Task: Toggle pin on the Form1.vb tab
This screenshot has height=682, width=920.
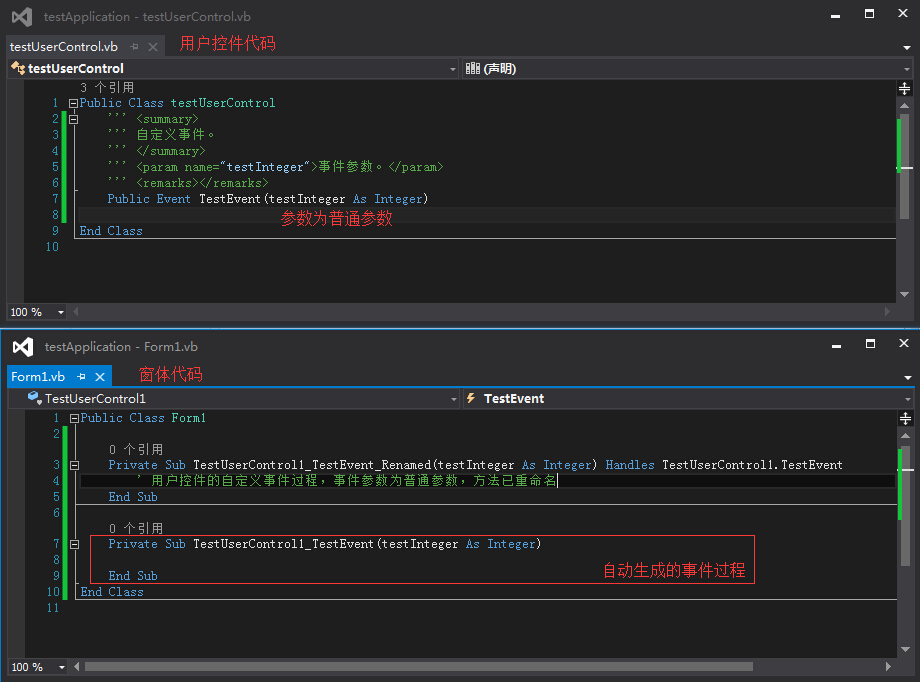Action: tap(82, 377)
